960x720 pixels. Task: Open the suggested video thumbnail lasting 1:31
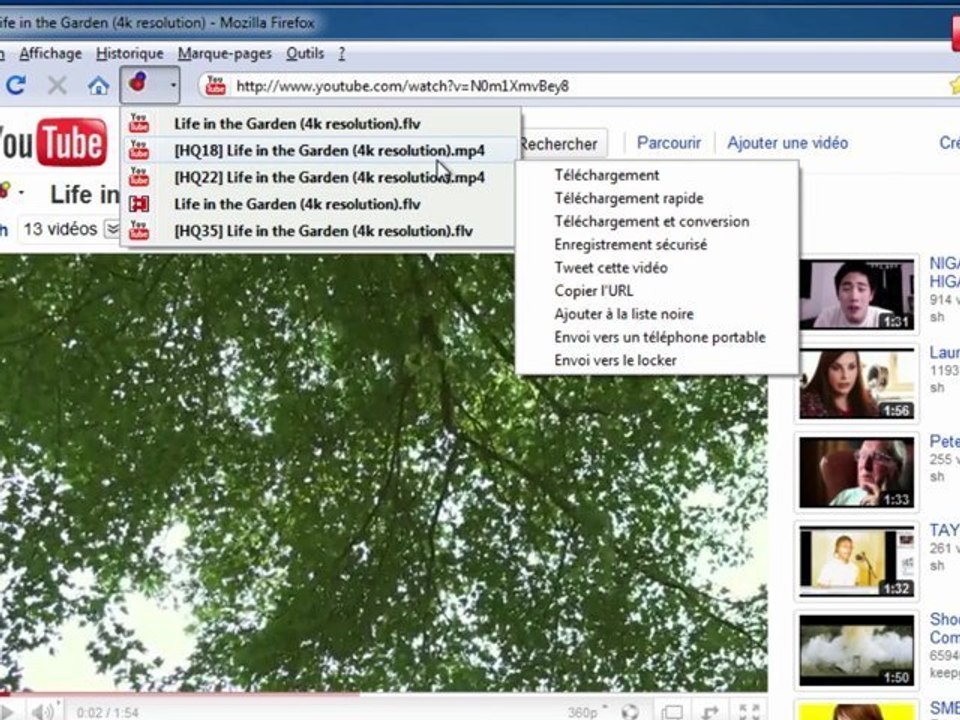[857, 294]
